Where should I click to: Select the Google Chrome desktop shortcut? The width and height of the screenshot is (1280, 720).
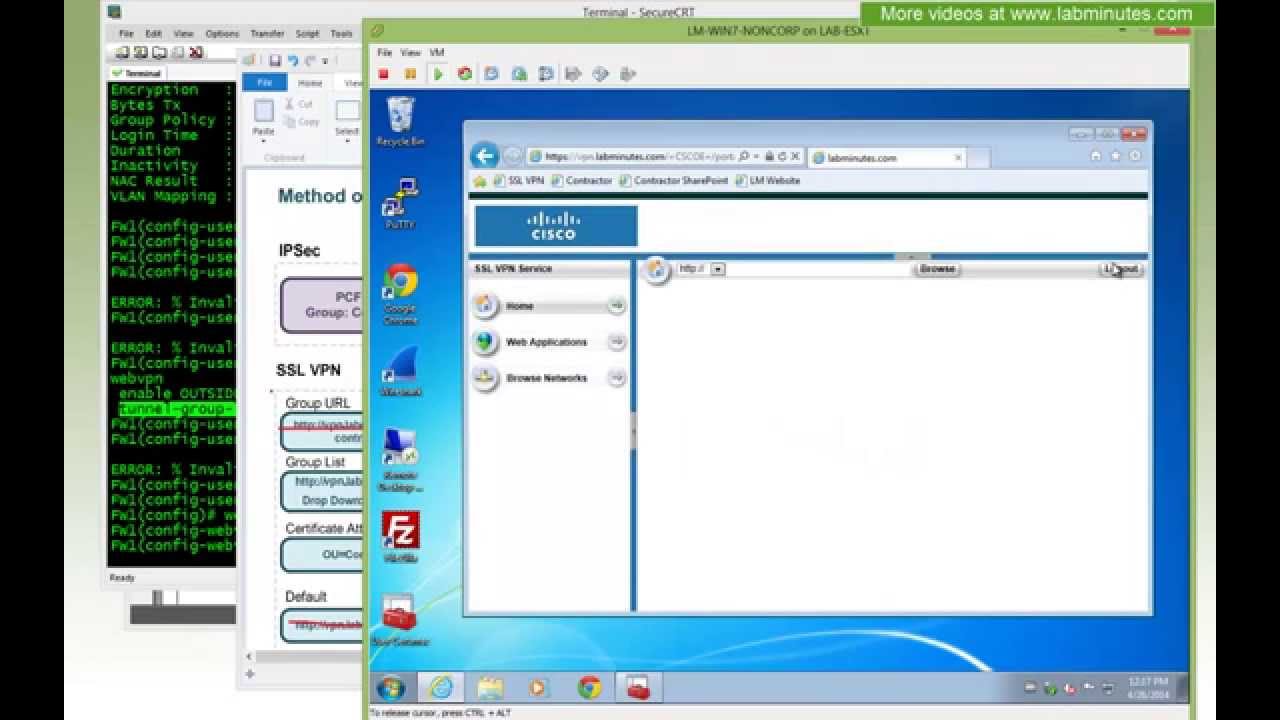coord(400,294)
